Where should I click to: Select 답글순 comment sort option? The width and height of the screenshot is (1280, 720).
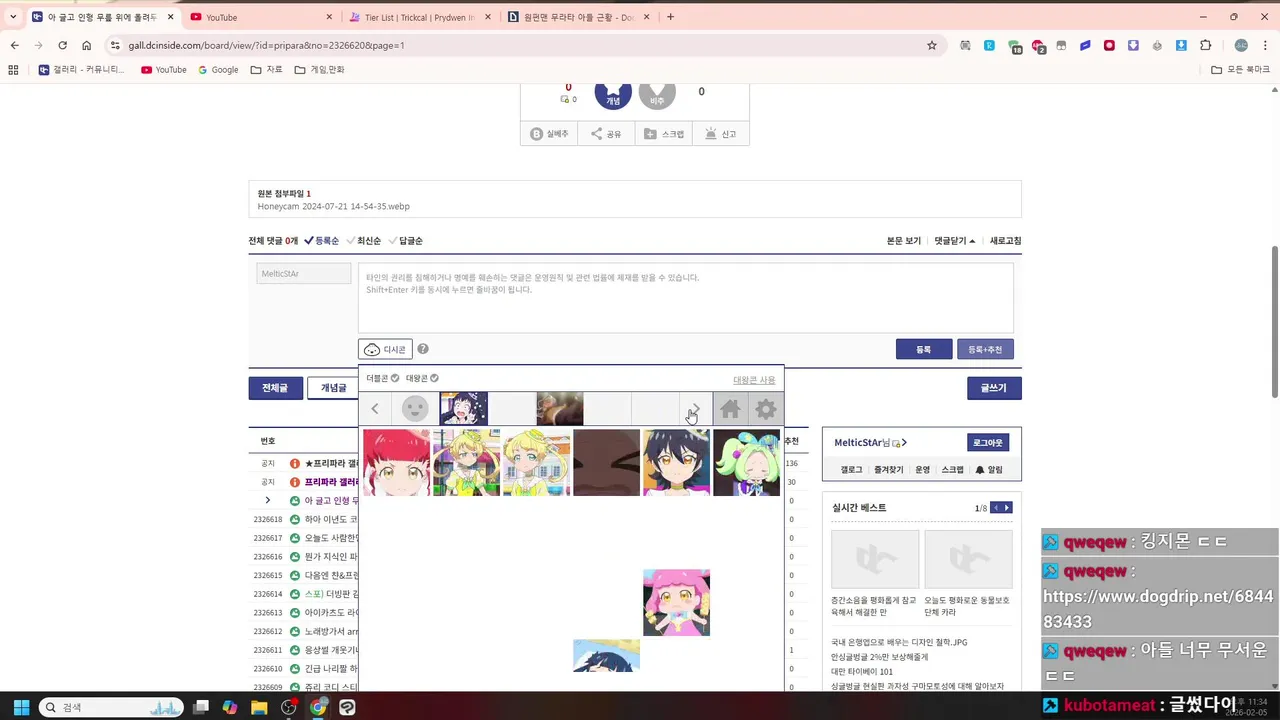pyautogui.click(x=405, y=241)
